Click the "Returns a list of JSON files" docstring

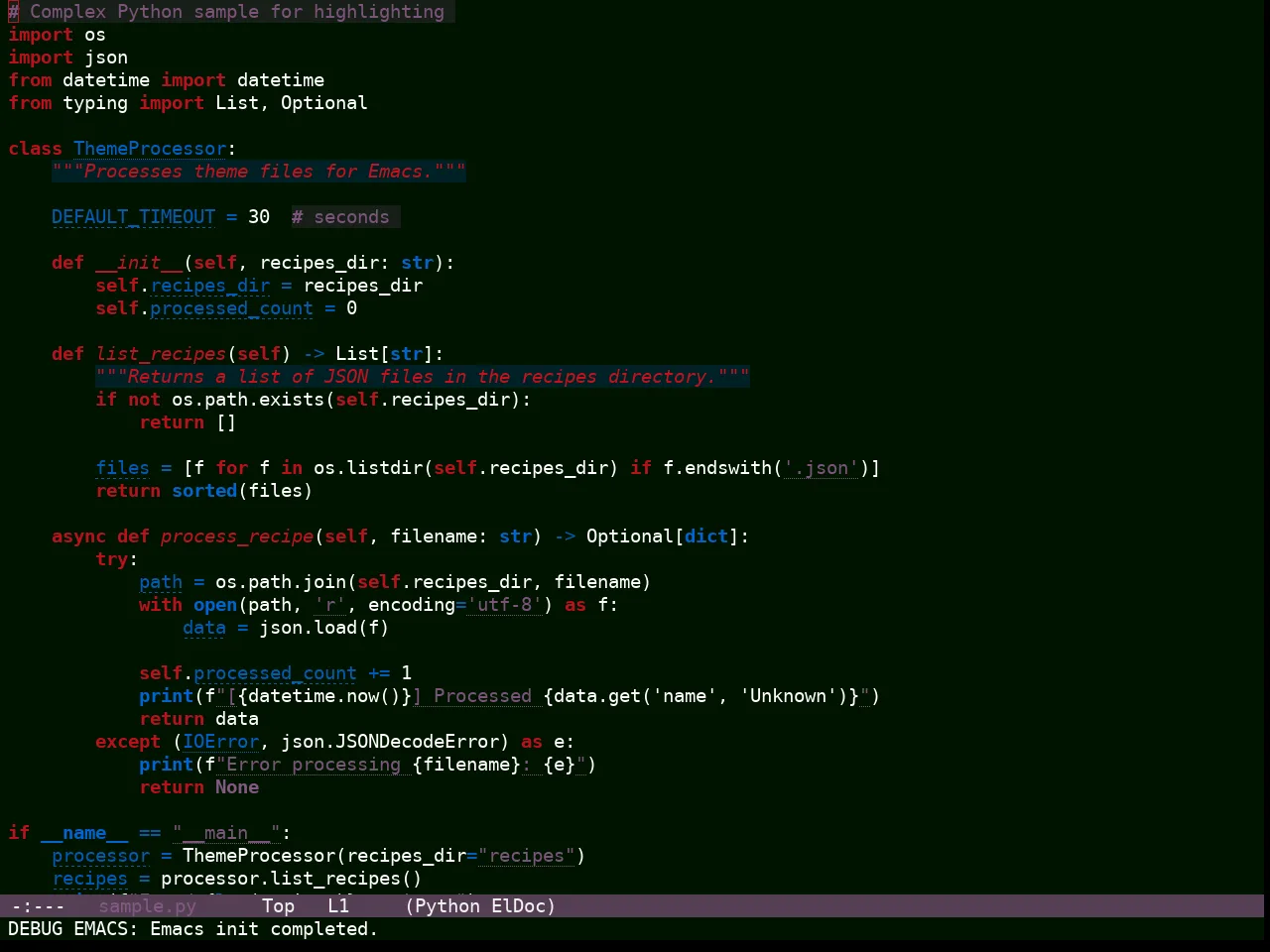tap(423, 377)
